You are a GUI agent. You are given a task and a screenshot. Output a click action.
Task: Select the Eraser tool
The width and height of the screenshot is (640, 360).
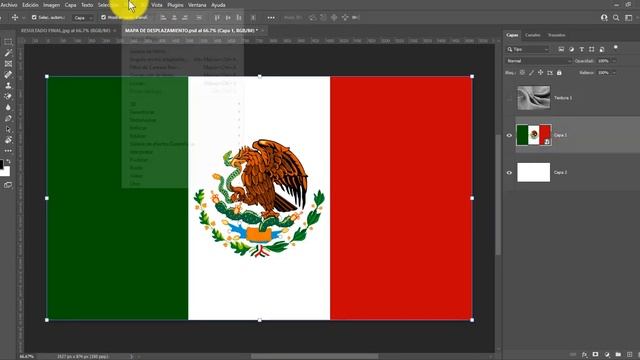[x=8, y=97]
